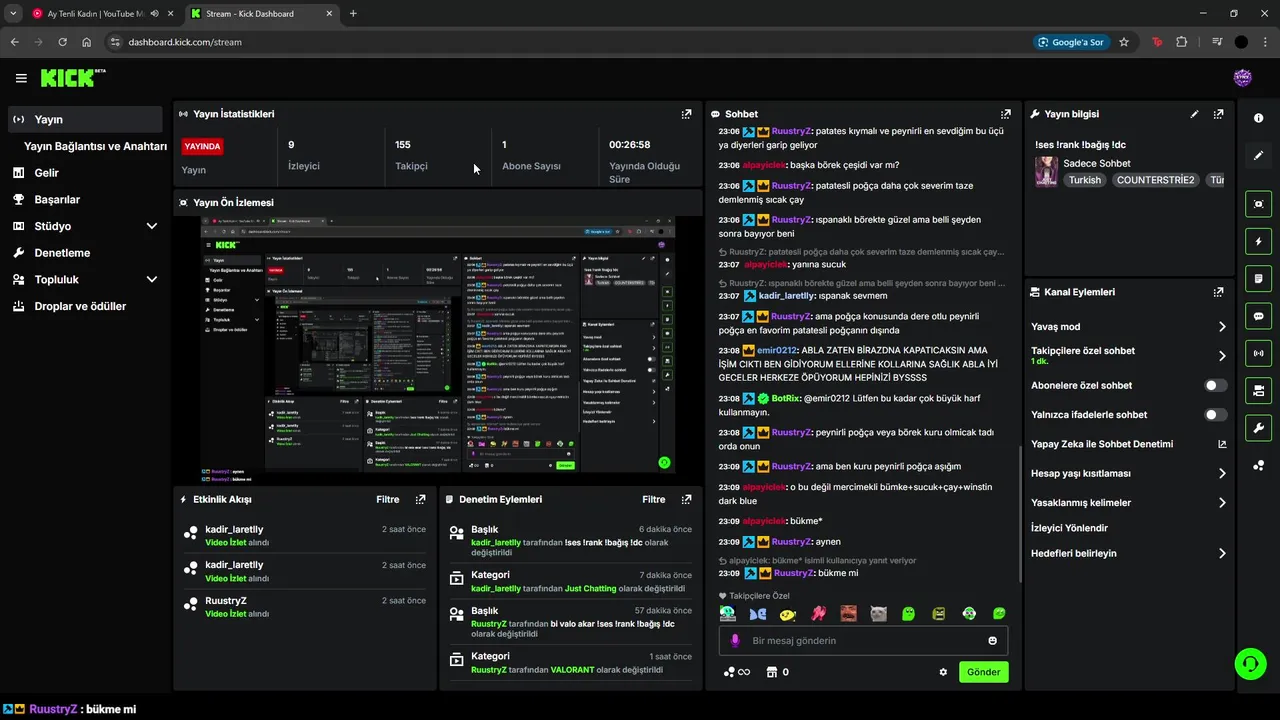Open the emoji picker in chat input

992,640
